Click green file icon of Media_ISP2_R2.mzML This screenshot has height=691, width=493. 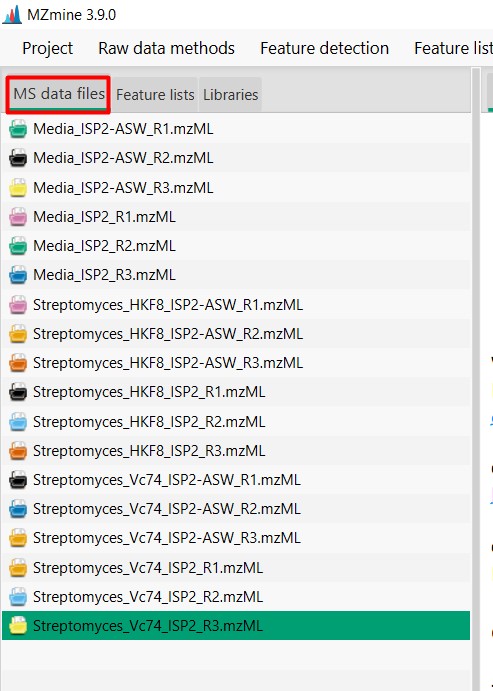[18, 246]
